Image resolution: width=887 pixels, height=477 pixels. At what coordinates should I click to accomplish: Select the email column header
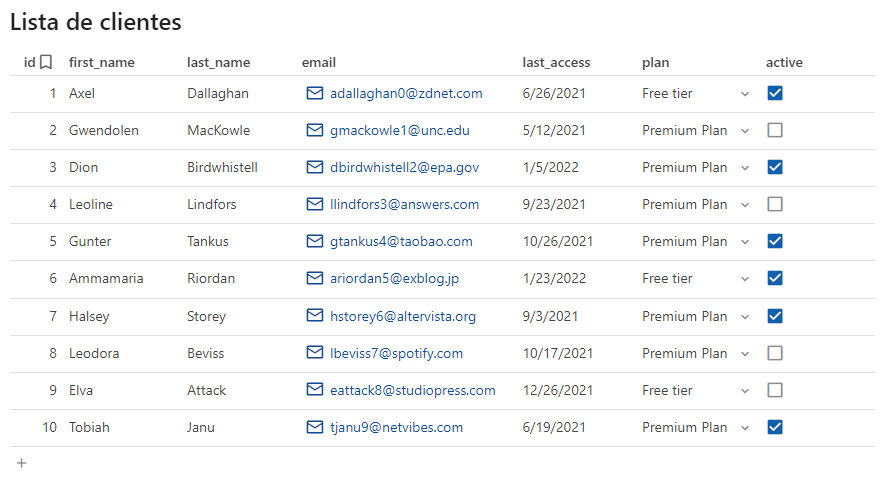[319, 63]
